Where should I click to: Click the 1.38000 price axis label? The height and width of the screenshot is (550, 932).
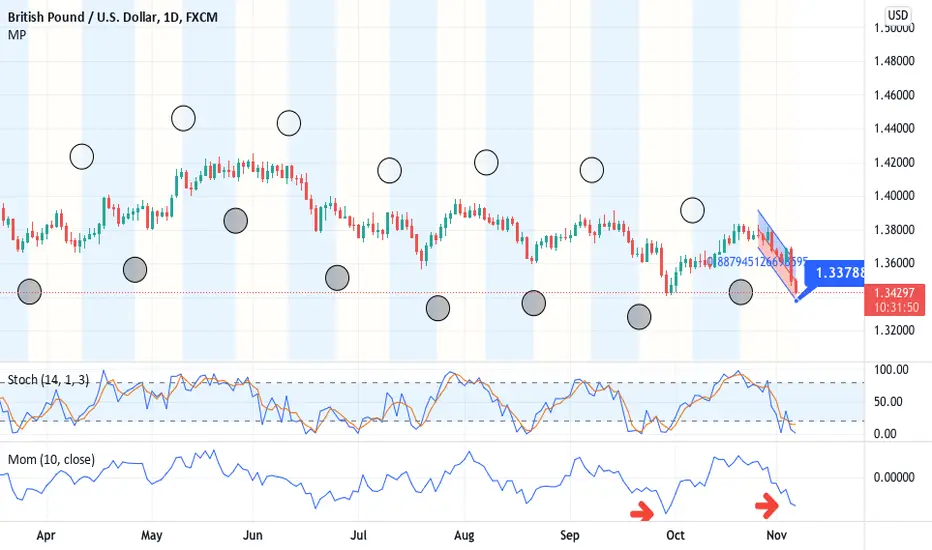894,229
